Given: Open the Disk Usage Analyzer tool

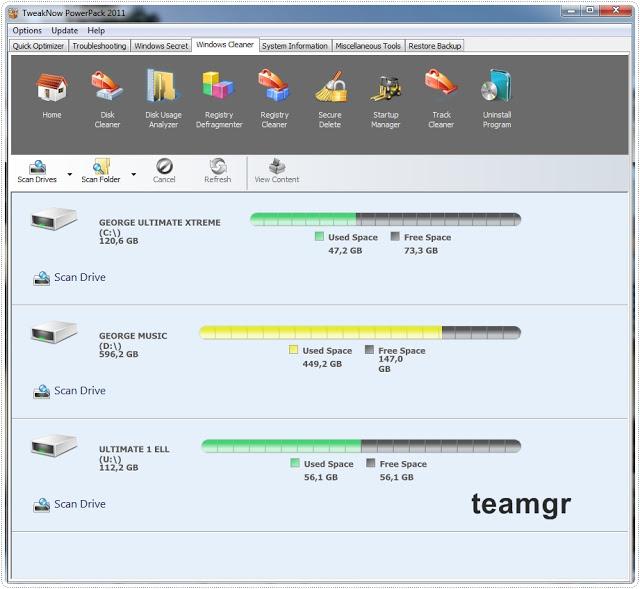Looking at the screenshot, I should [x=163, y=99].
